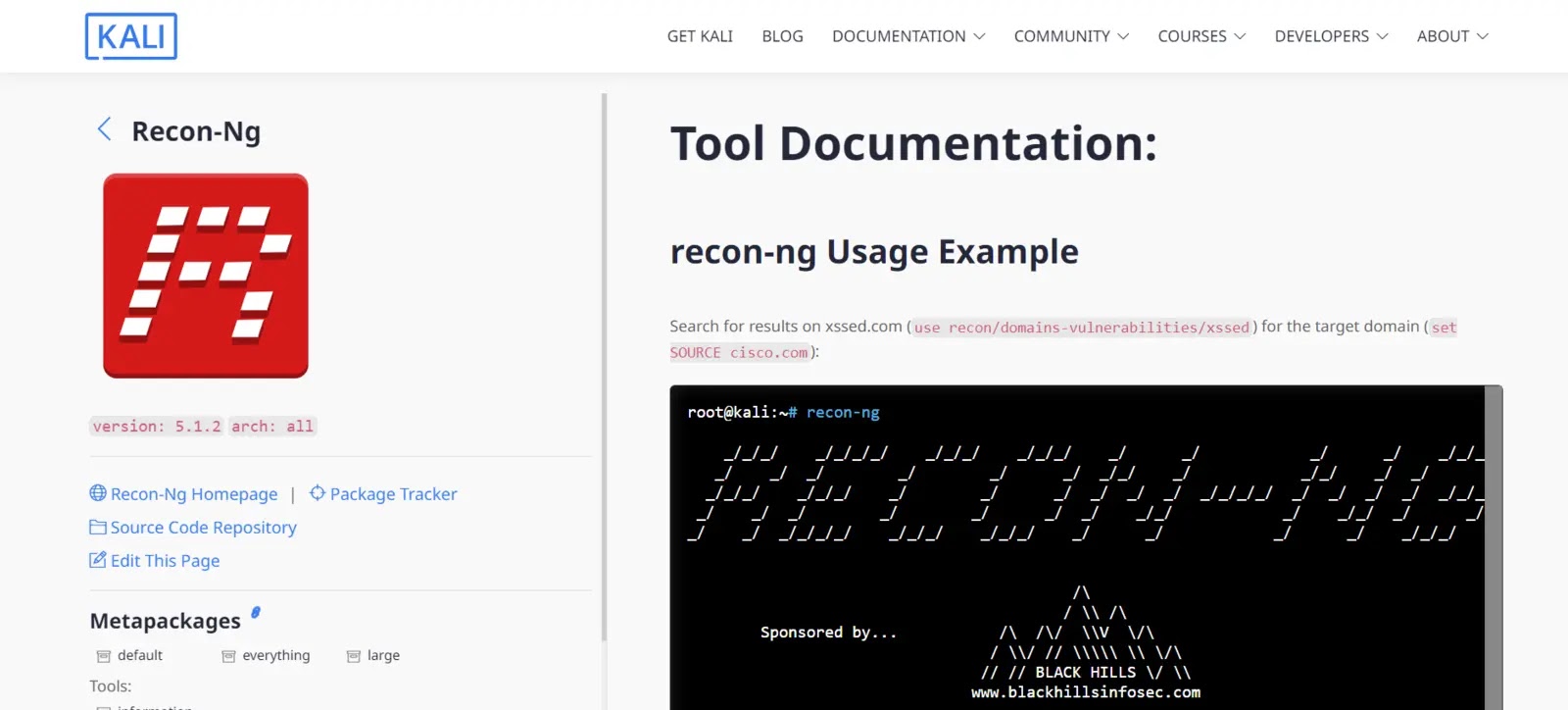
Task: Click the root@kali recon-ng command line
Action: point(783,413)
